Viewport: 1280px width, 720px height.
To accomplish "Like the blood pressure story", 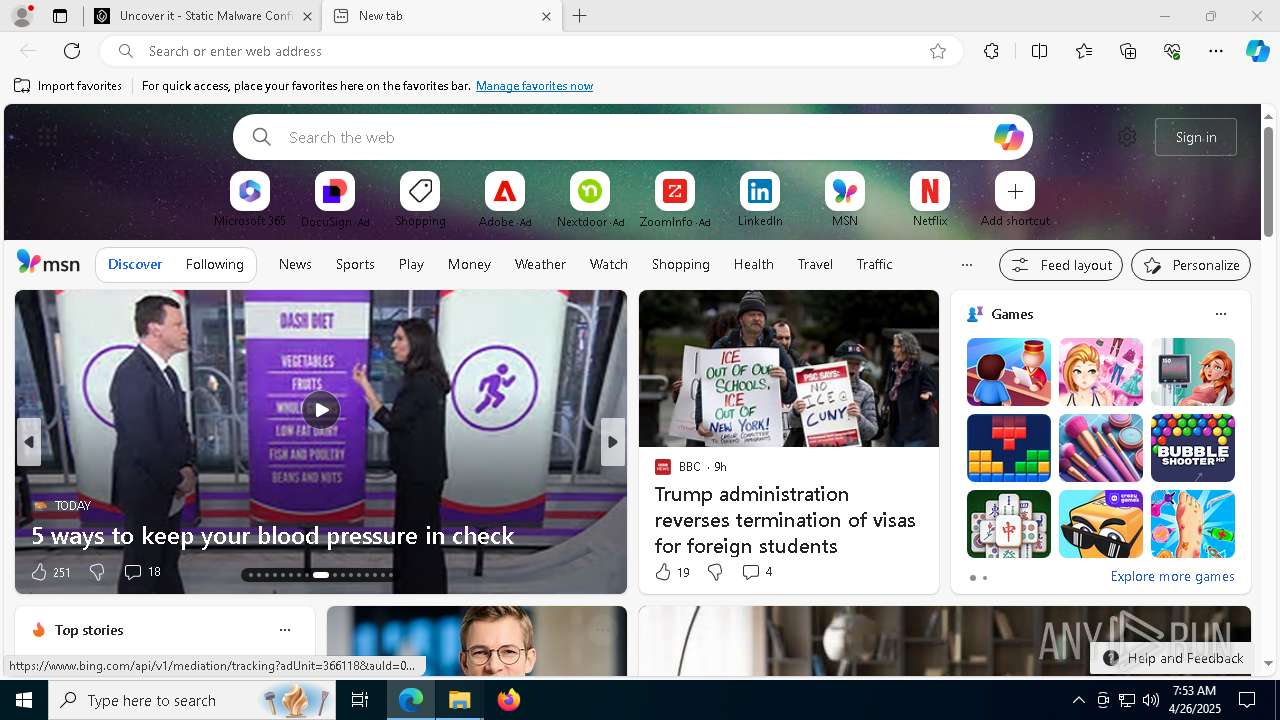I will (39, 572).
